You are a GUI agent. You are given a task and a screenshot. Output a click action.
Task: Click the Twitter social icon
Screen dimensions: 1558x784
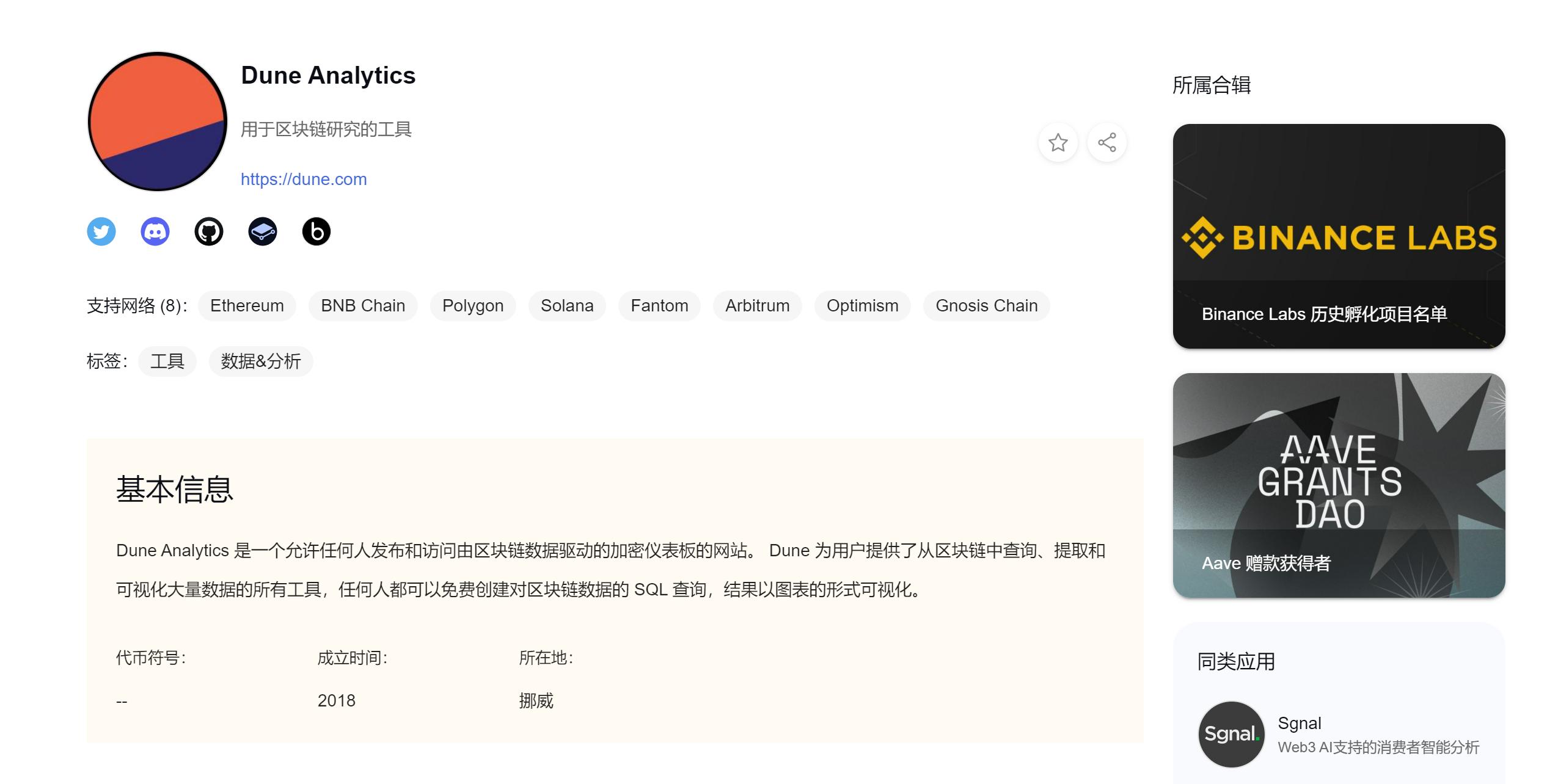tap(101, 231)
